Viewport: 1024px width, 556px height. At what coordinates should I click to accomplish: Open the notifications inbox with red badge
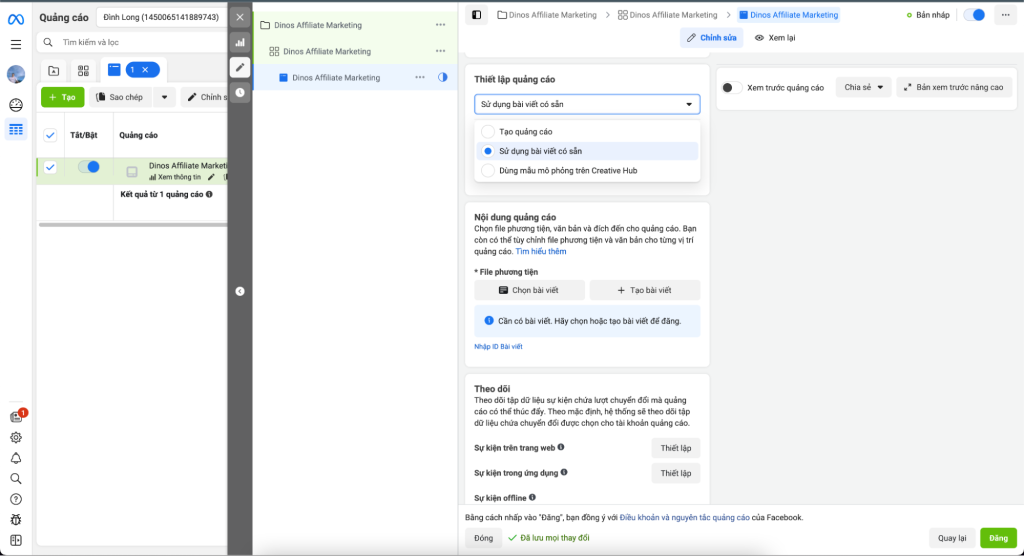tap(17, 416)
